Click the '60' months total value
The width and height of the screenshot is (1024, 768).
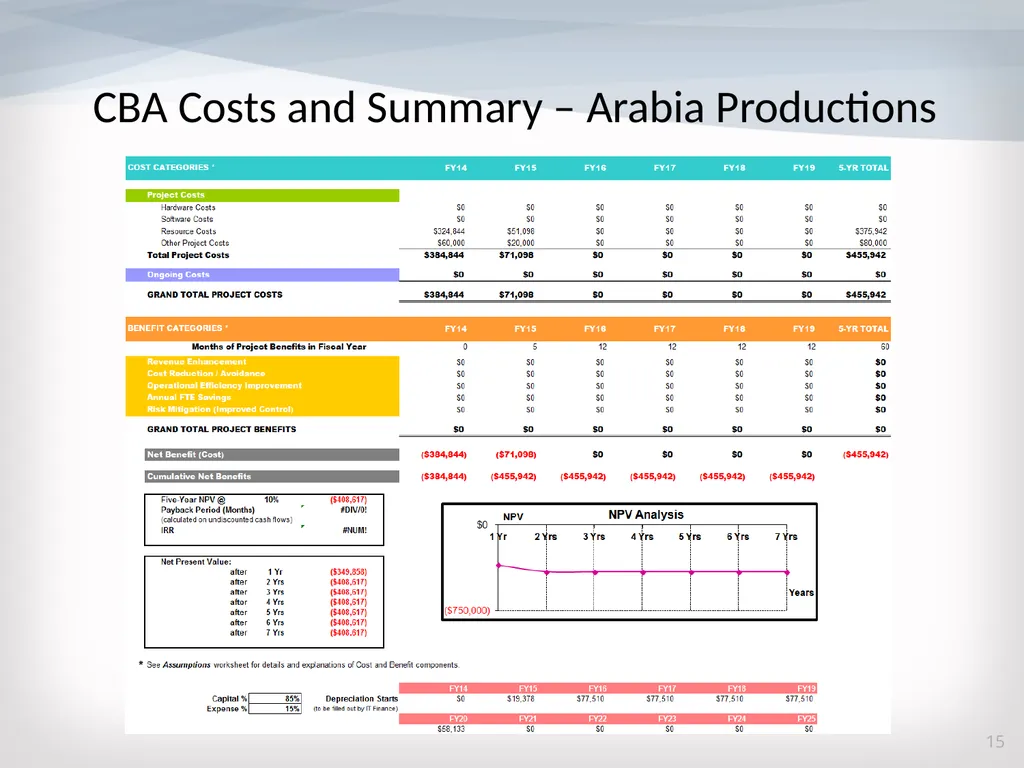coord(885,347)
